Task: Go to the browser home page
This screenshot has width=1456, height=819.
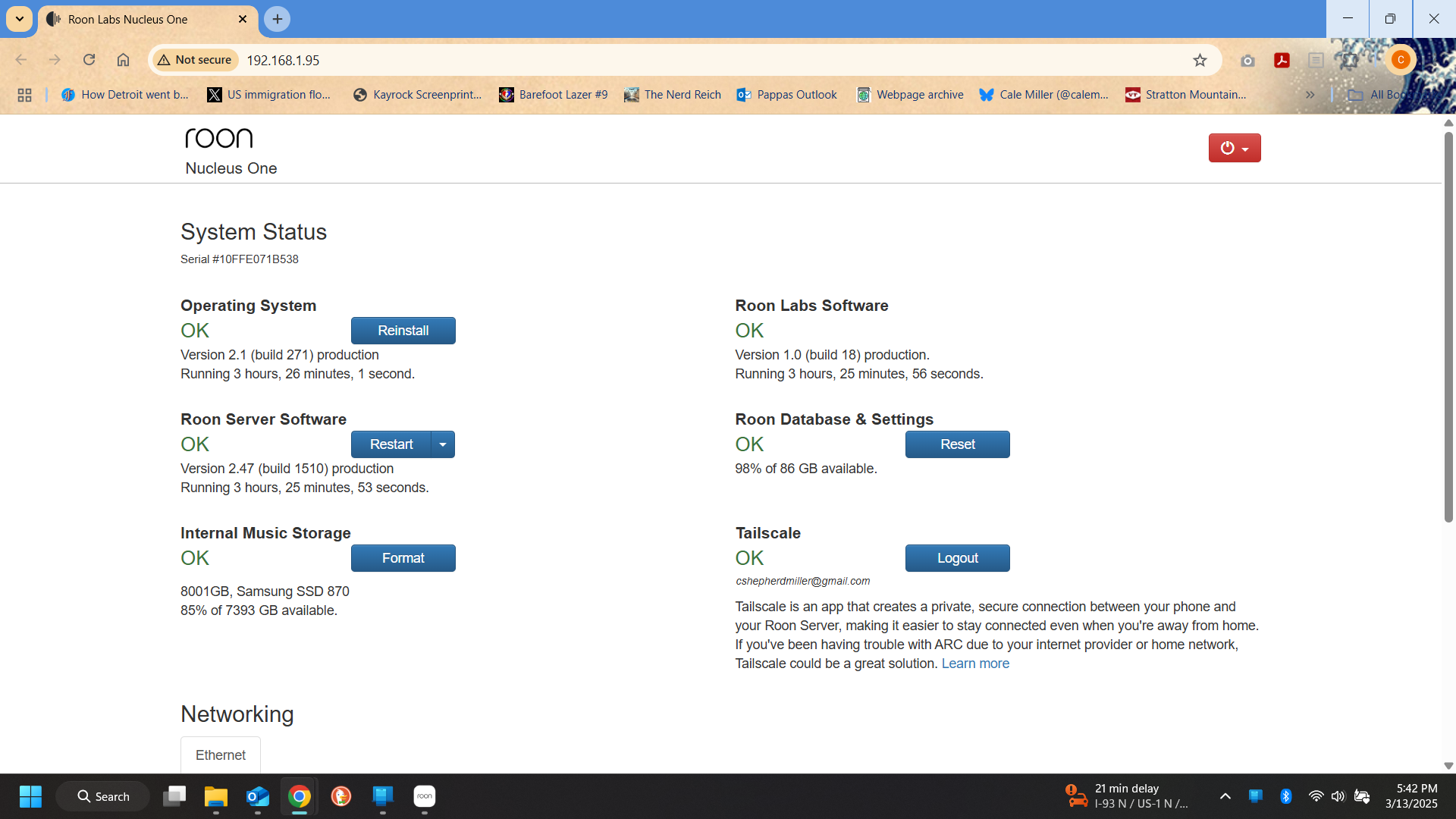Action: pyautogui.click(x=123, y=60)
